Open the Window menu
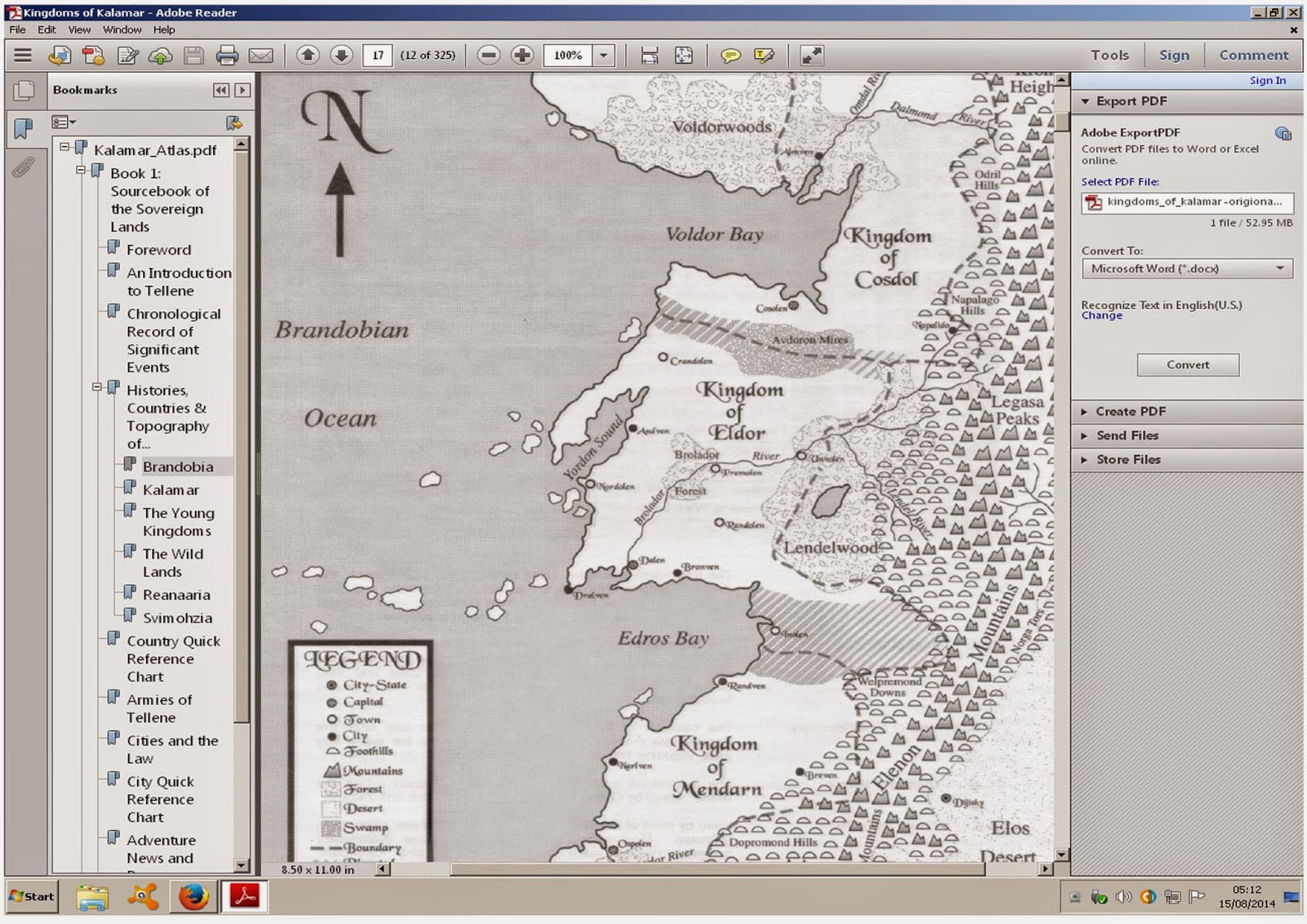The image size is (1307, 924). click(122, 29)
